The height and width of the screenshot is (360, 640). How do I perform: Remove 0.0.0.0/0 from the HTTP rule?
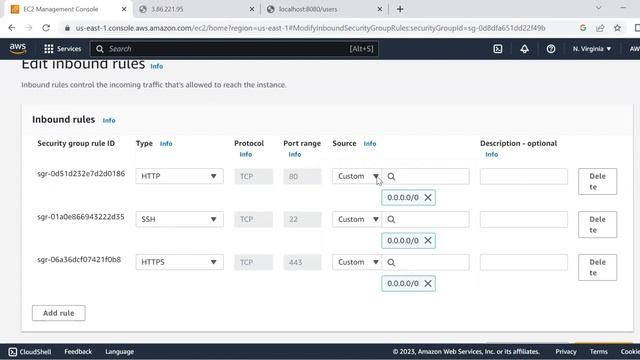click(428, 198)
